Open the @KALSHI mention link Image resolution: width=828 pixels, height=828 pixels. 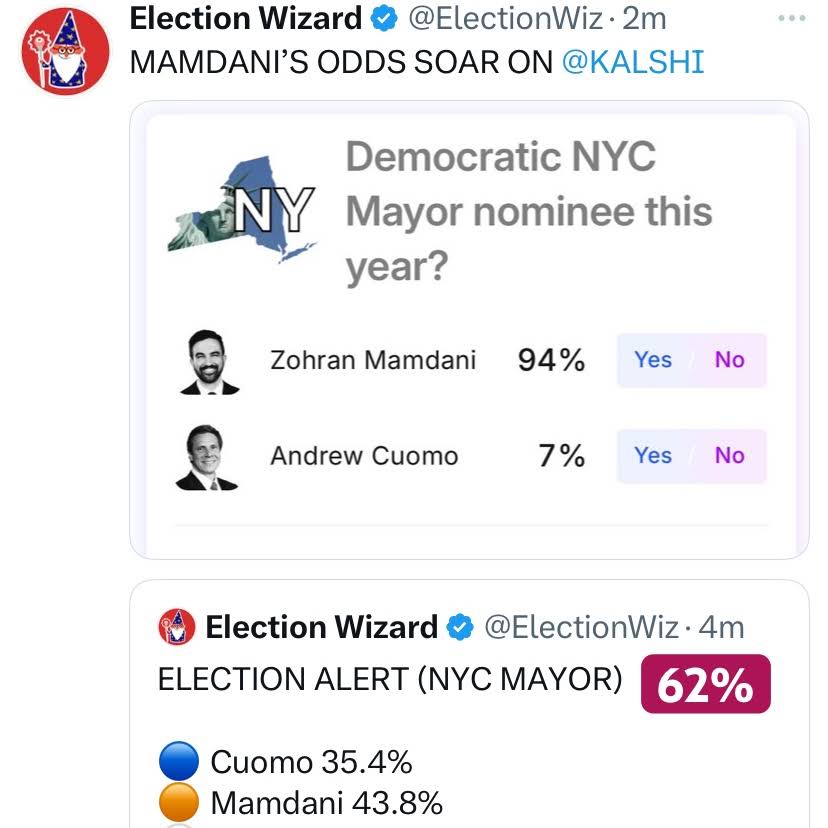[x=633, y=62]
